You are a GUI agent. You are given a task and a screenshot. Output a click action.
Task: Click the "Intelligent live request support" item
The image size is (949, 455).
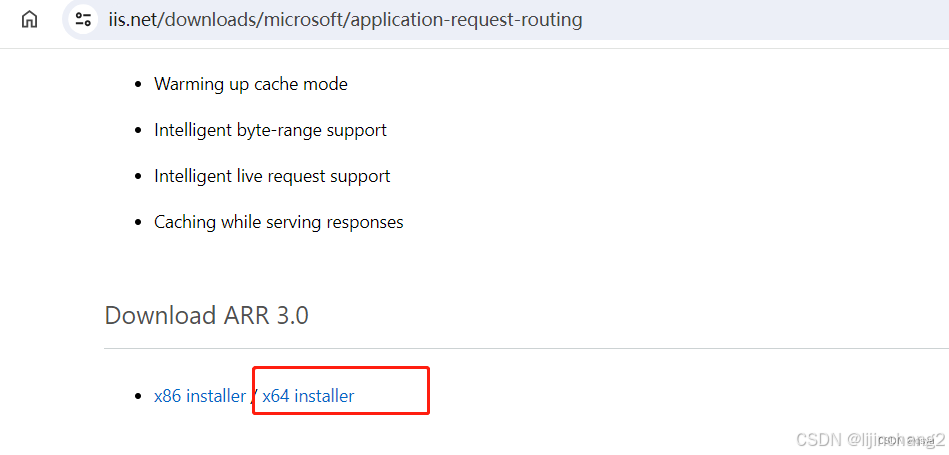(x=272, y=176)
